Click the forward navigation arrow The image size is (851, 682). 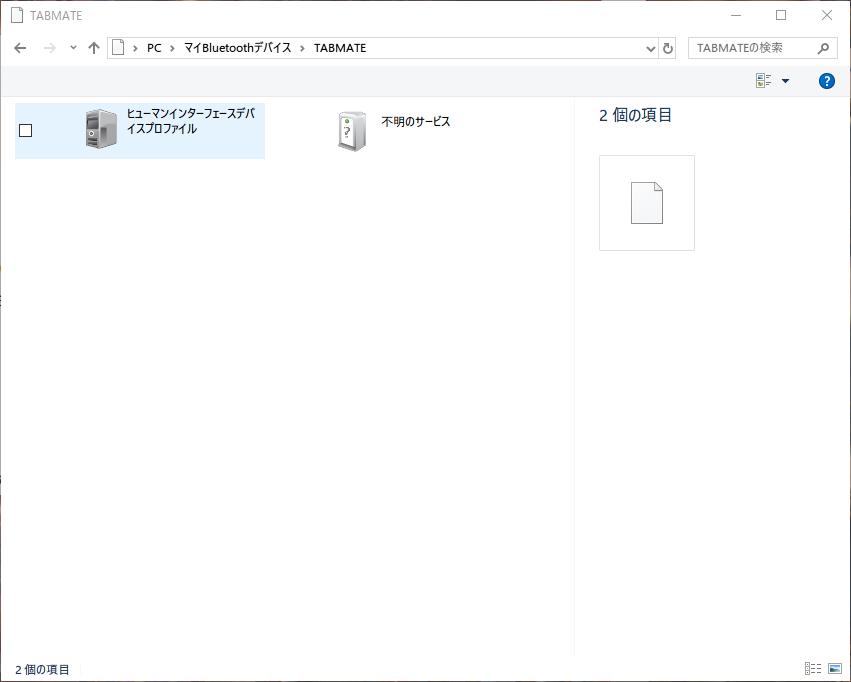point(49,48)
